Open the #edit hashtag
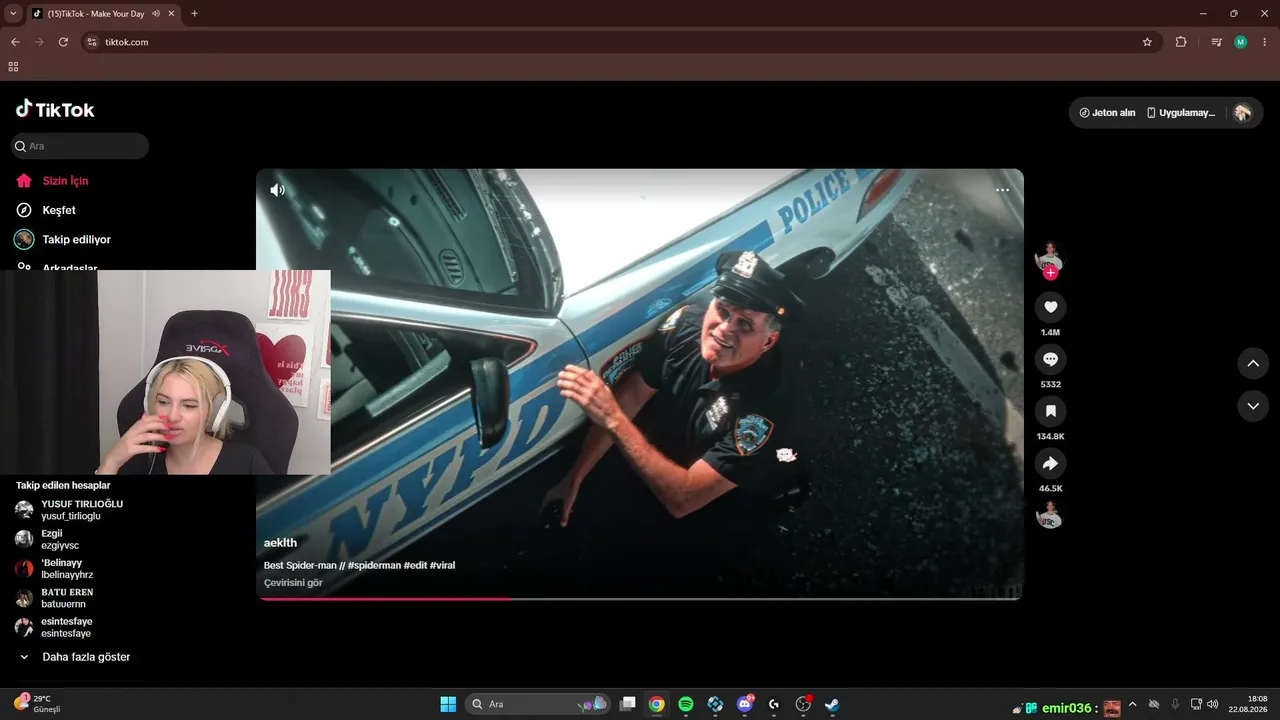1280x720 pixels. (x=415, y=565)
